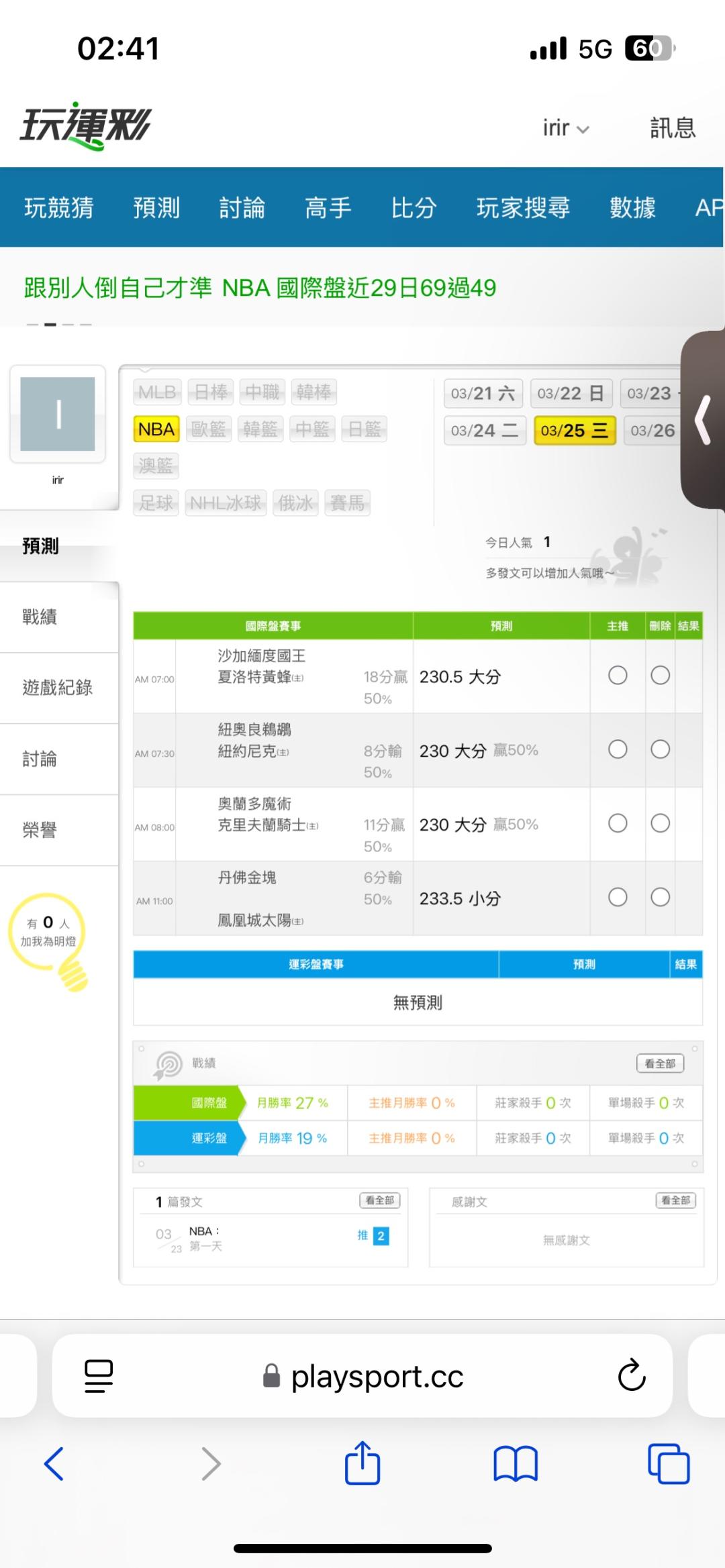The image size is (725, 1568).
Task: Open the irir account dropdown
Action: 566,127
